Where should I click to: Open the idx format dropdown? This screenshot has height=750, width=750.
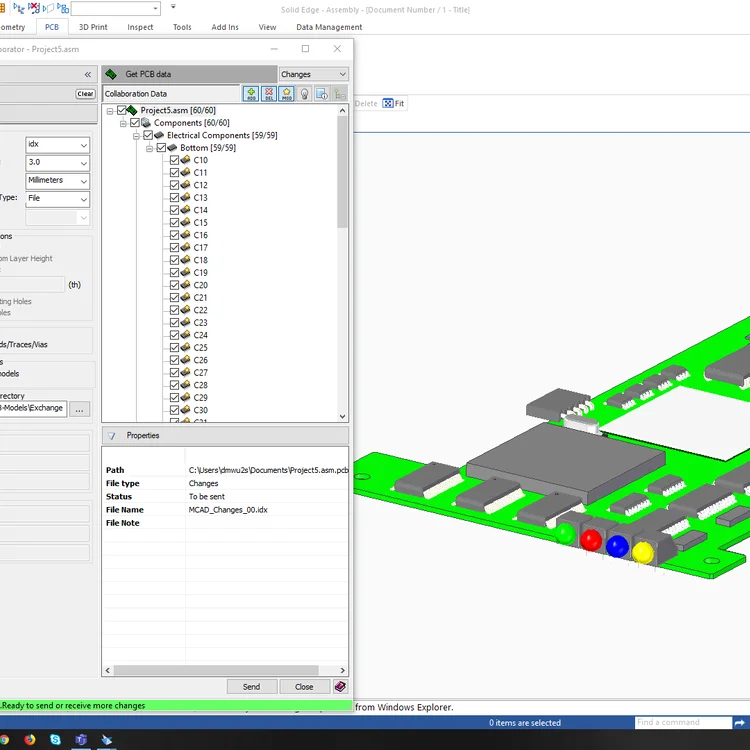pyautogui.click(x=57, y=144)
